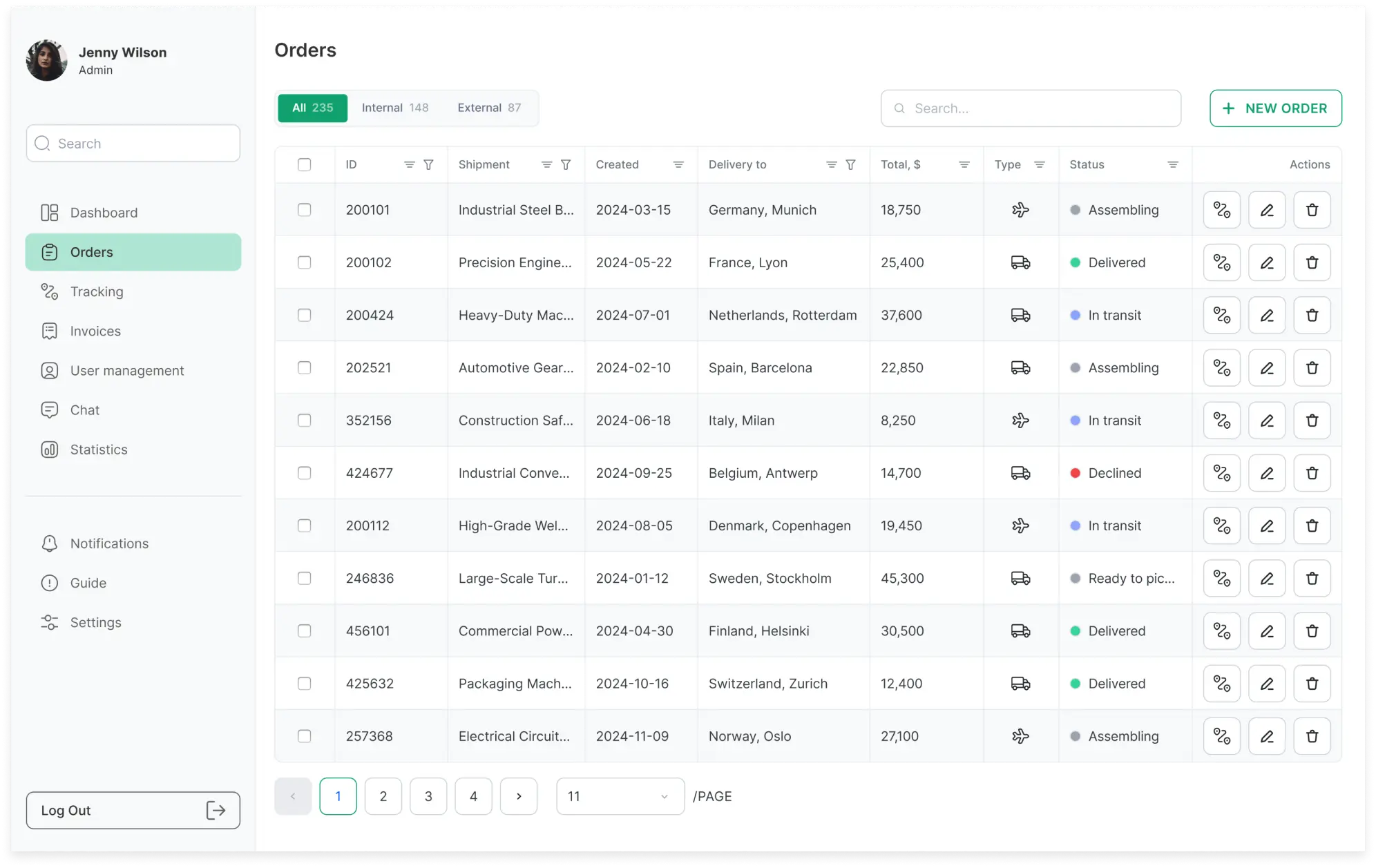Screen dimensions: 1376x868
Task: Click the orders search field
Action: pyautogui.click(x=1030, y=108)
